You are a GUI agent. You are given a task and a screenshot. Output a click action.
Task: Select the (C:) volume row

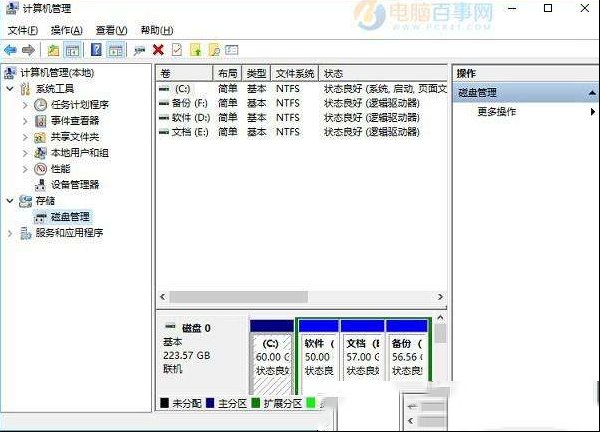click(302, 89)
